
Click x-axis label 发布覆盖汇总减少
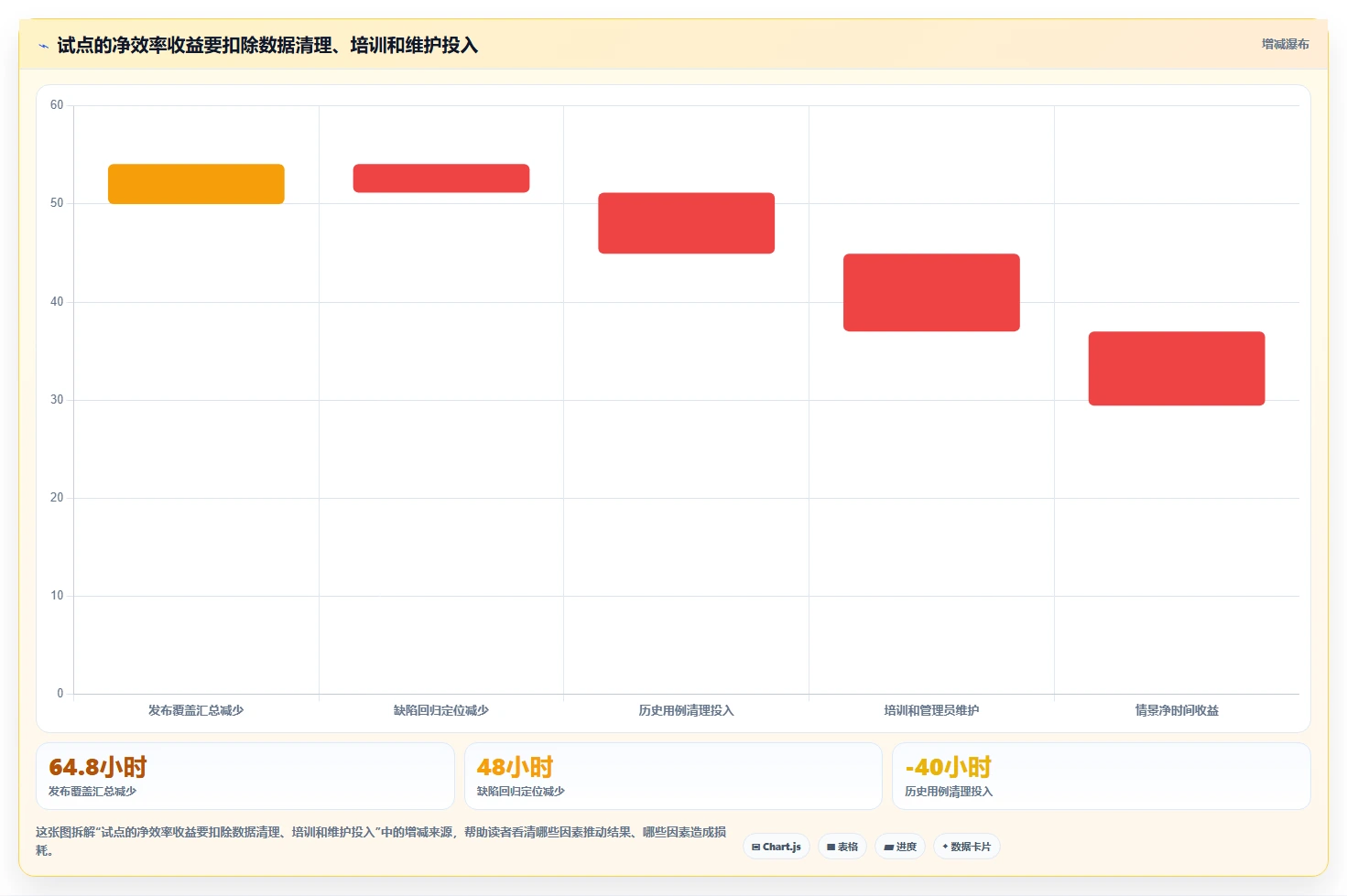(x=196, y=710)
